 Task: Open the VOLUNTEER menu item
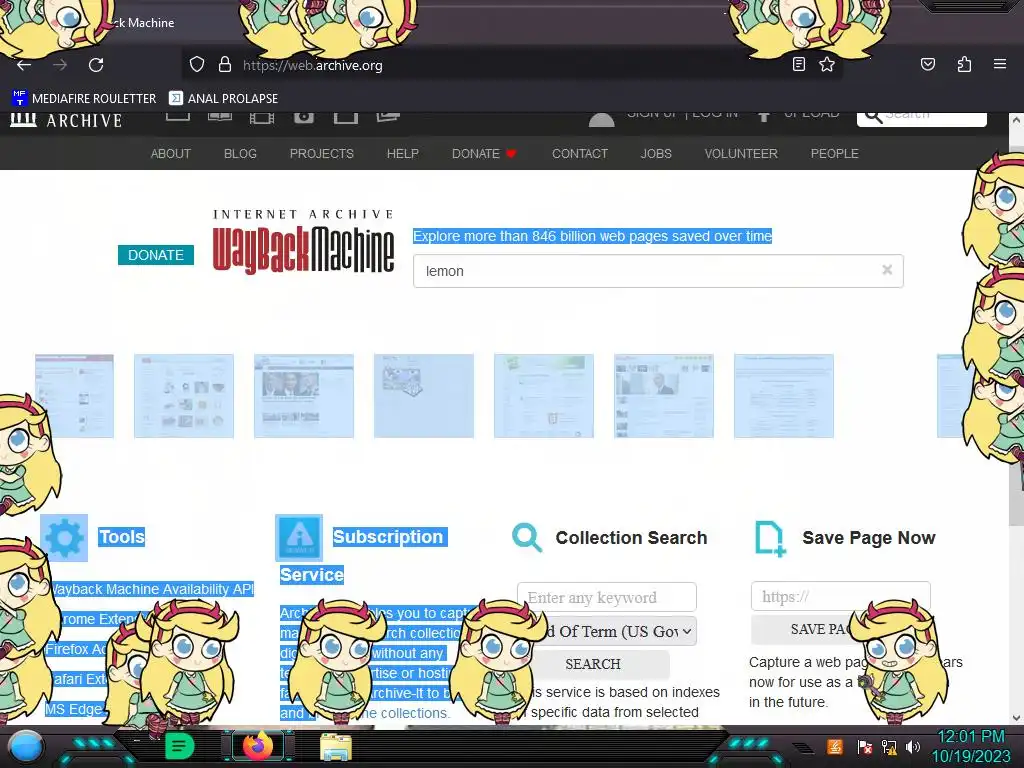pos(741,153)
